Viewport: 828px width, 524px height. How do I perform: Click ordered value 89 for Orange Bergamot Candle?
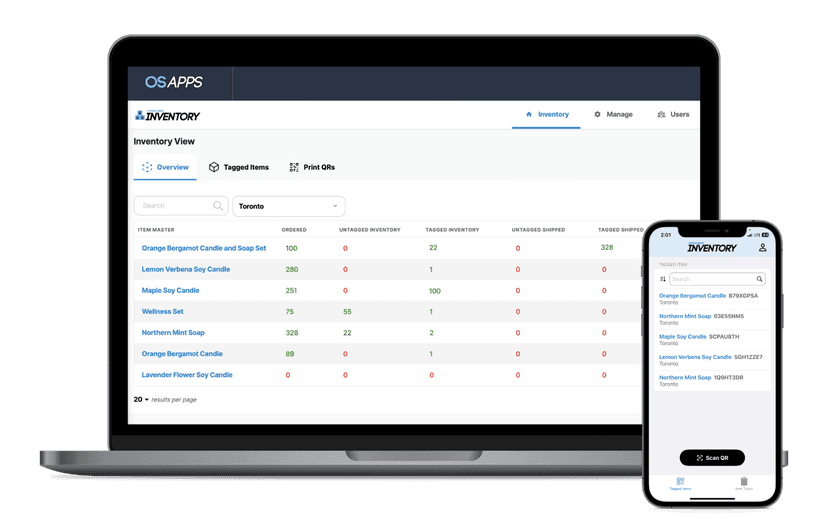pyautogui.click(x=290, y=354)
